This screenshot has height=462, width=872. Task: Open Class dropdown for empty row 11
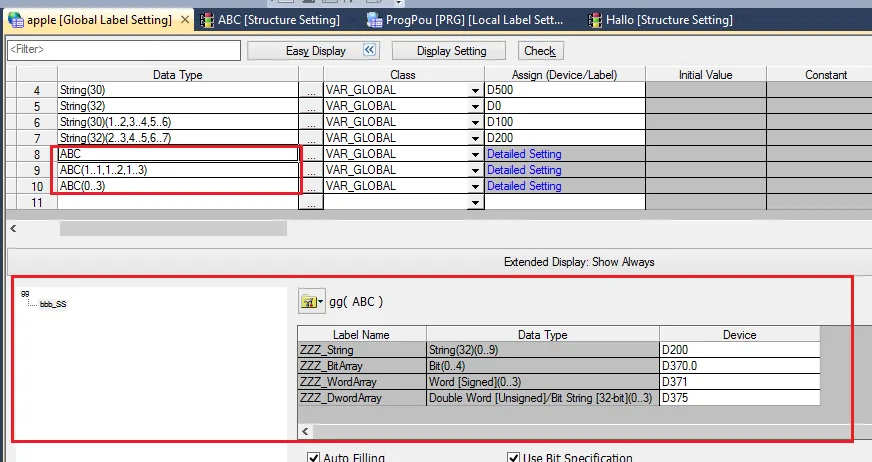click(x=475, y=202)
